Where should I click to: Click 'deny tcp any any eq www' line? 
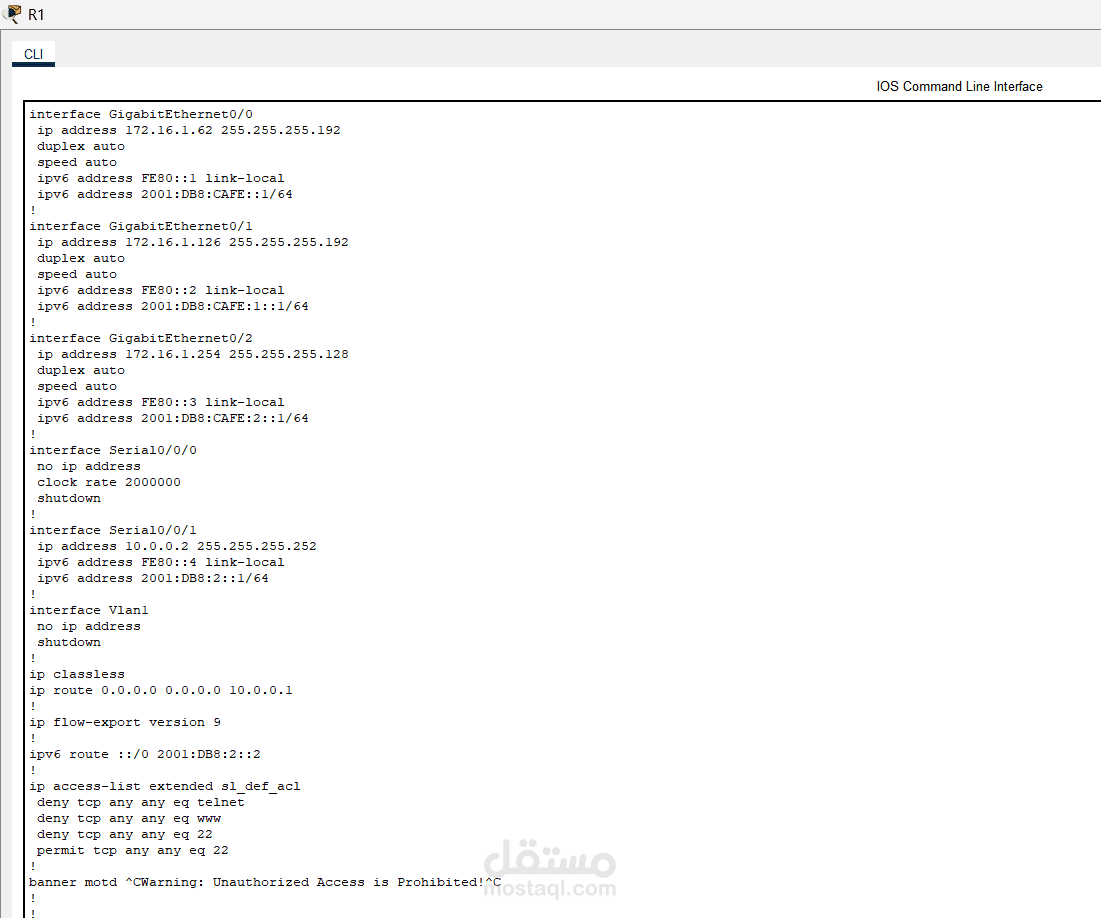click(x=129, y=819)
